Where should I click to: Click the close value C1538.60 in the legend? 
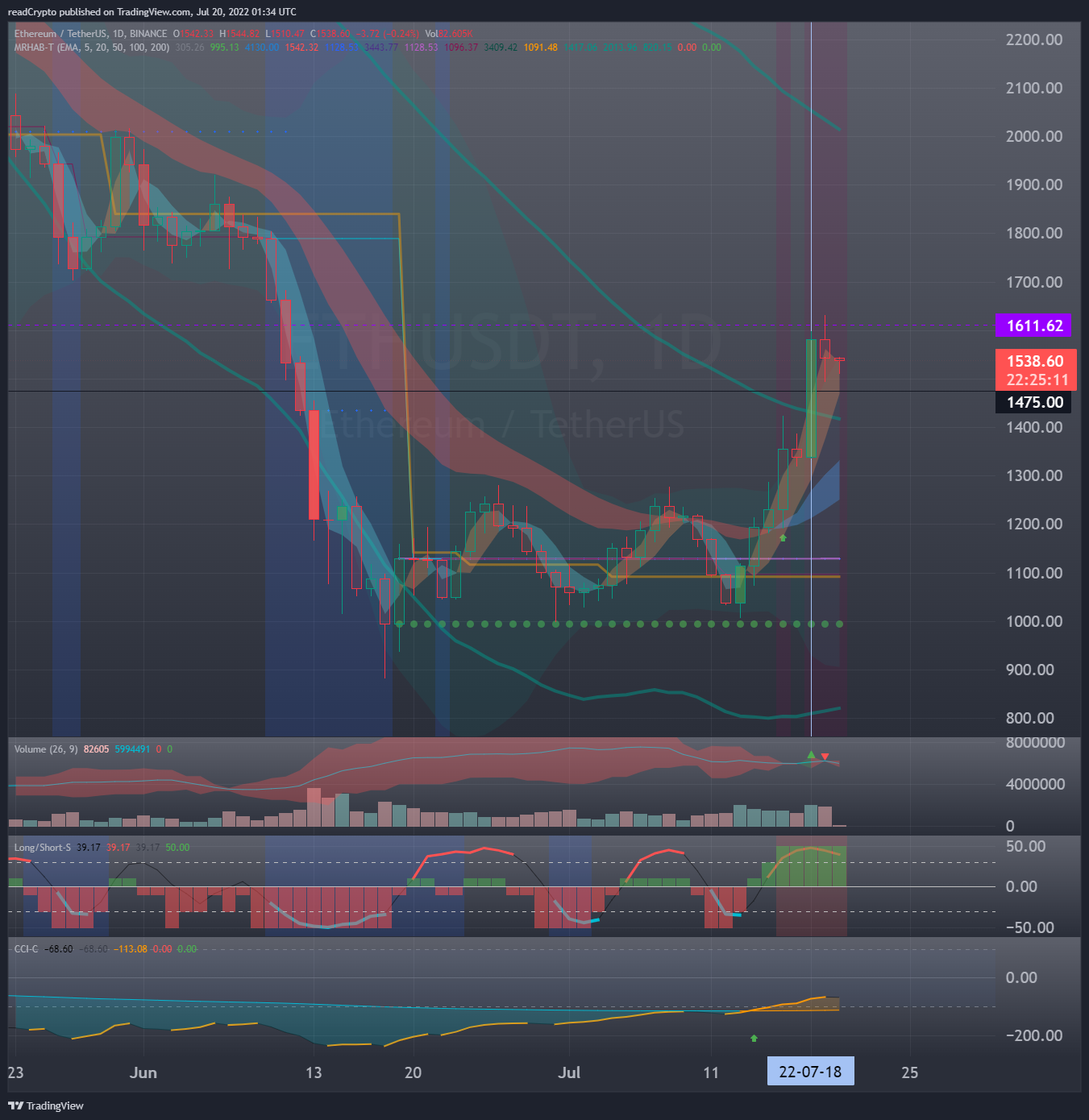tap(330, 34)
